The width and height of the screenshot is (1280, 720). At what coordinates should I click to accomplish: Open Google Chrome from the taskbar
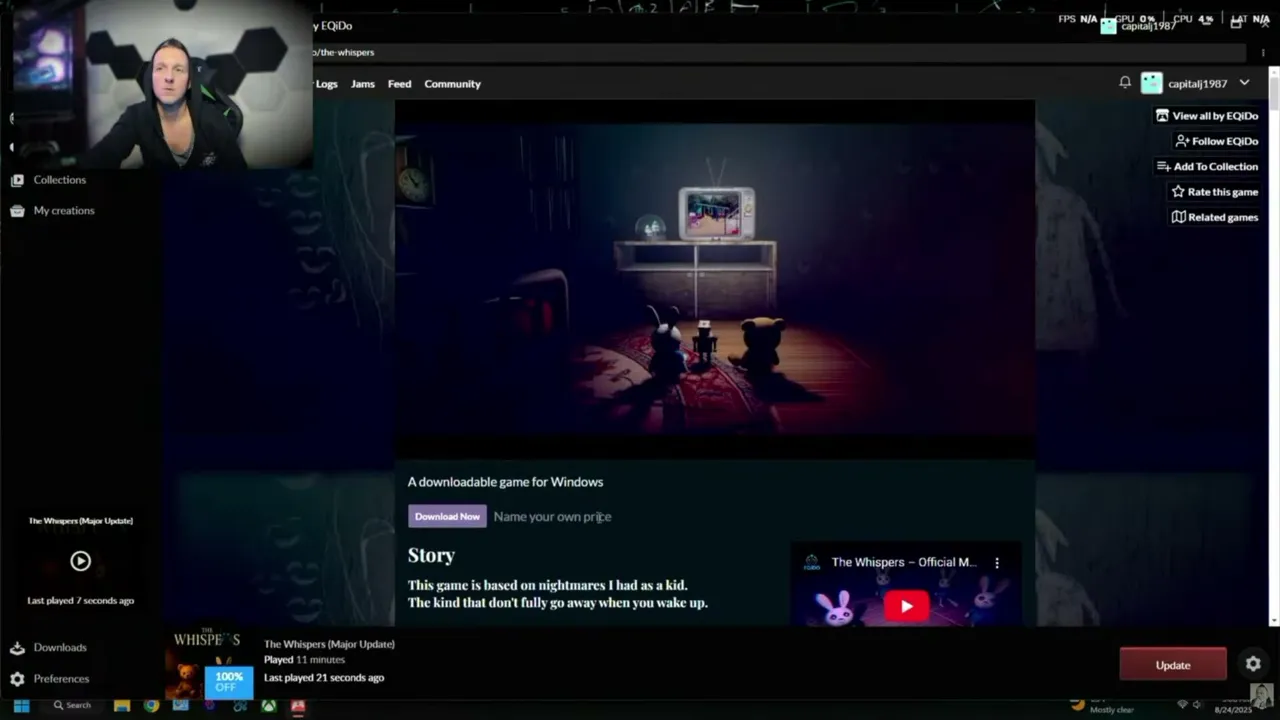(x=151, y=706)
